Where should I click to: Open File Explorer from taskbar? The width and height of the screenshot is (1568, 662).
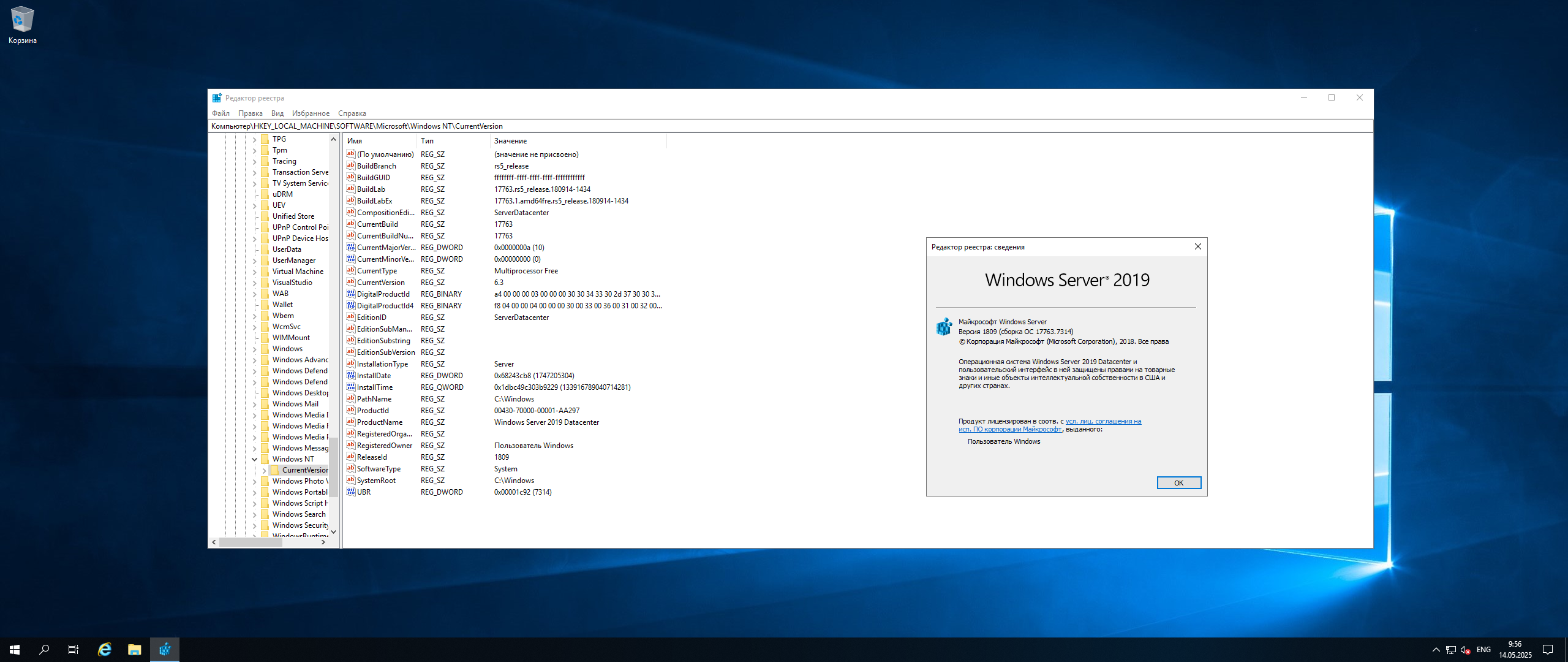coord(135,650)
